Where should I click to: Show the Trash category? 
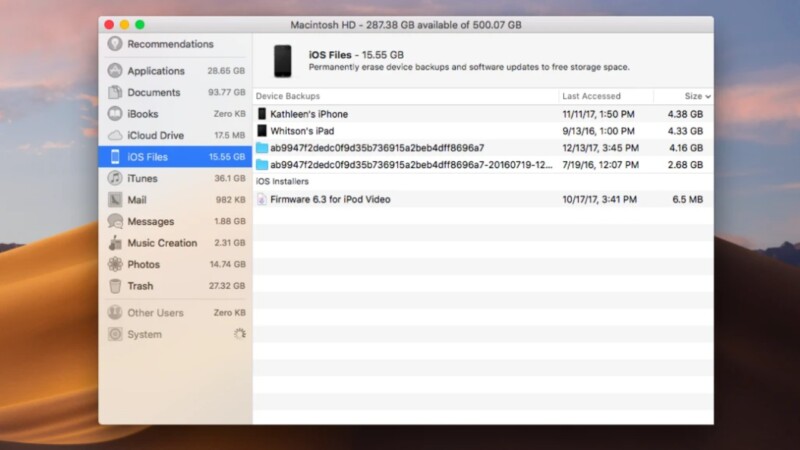click(x=176, y=286)
